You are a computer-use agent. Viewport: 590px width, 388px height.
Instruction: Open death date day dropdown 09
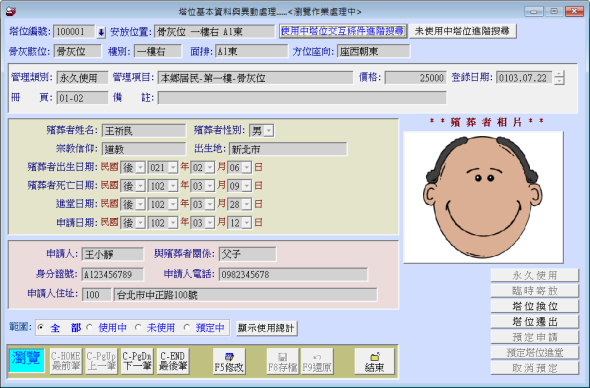point(246,186)
